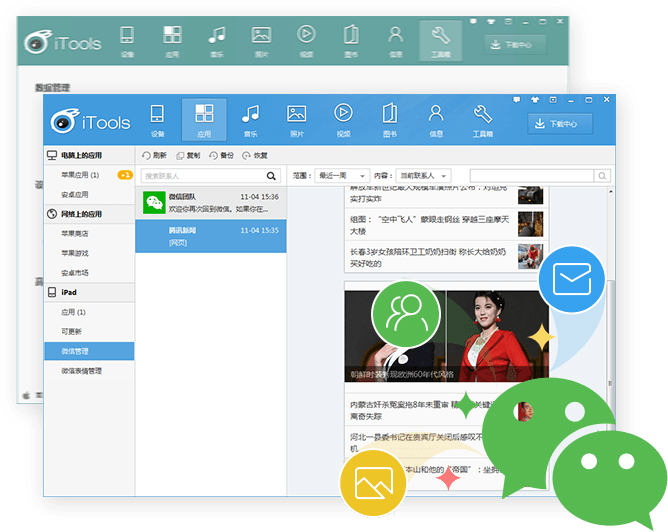
Task: Select 安卓应用 in sidebar
Action: click(75, 195)
